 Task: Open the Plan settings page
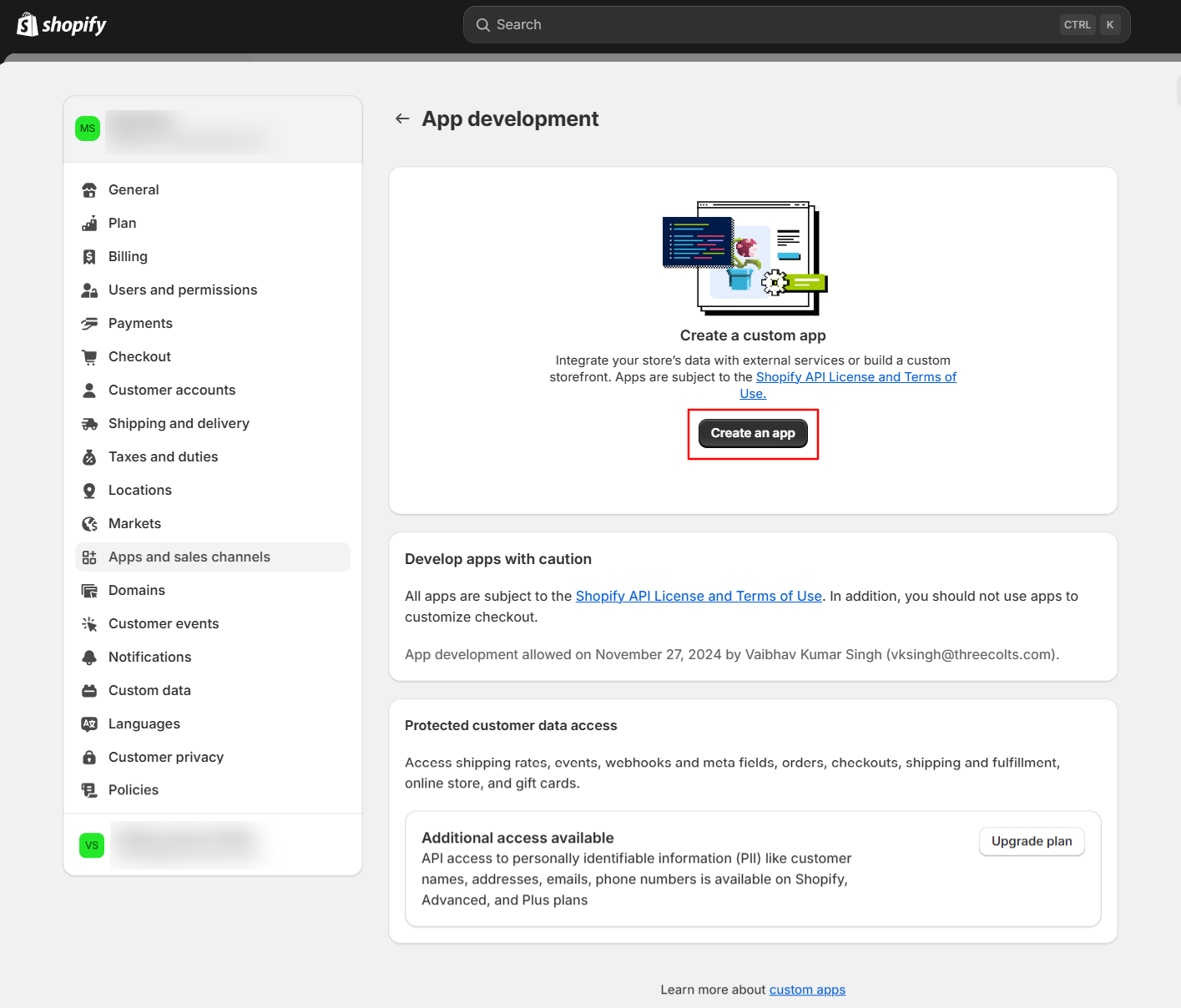pos(213,224)
